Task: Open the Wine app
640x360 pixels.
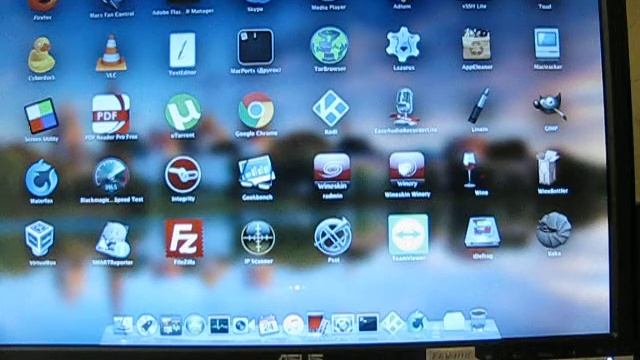Action: pyautogui.click(x=470, y=170)
